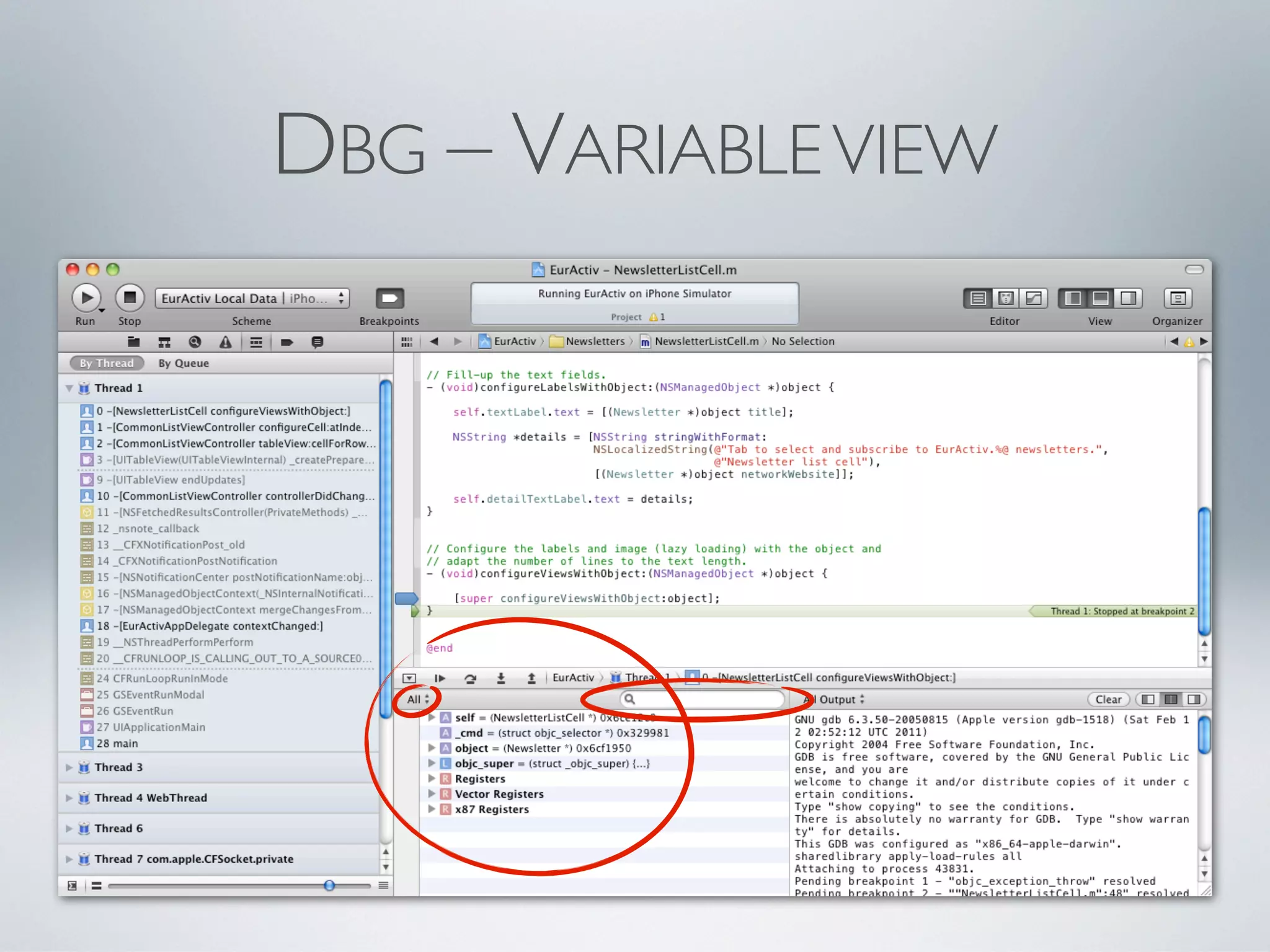Expand Thread 6

[69, 828]
